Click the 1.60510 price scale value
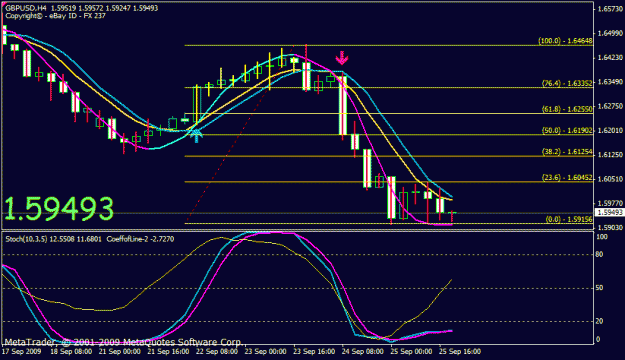Viewport: 625px width, 360px height. pos(610,179)
